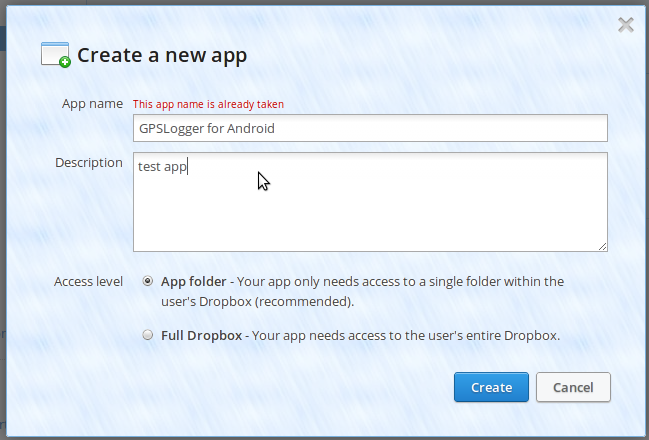Click the 'Create a new app' heading
Viewport: 649px width, 440px height.
(162, 55)
